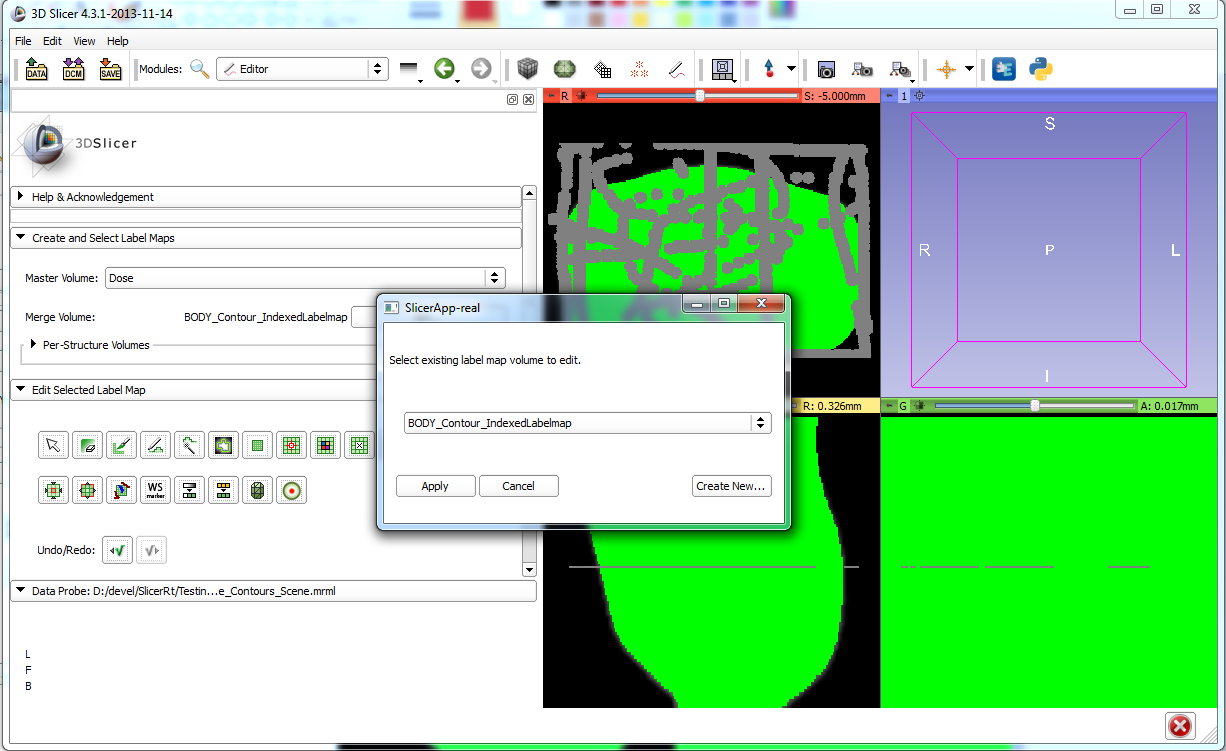Open the File menu

[x=23, y=41]
